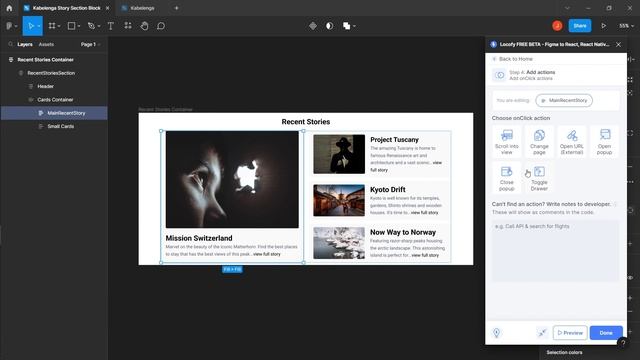The image size is (640, 360).
Task: Open the 55% zoom dropdown
Action: [x=626, y=26]
